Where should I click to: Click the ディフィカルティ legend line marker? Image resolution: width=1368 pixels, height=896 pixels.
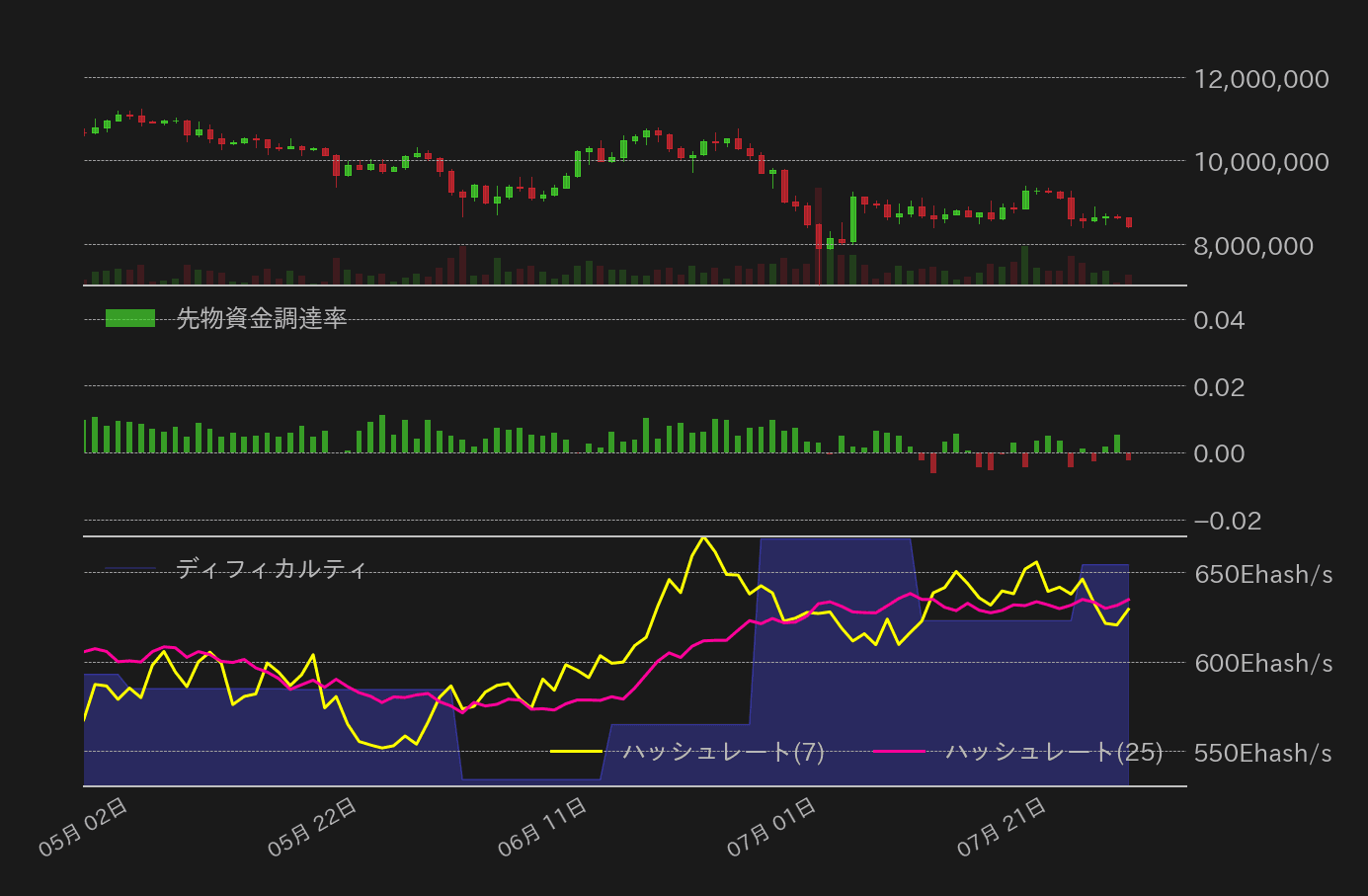tap(130, 568)
